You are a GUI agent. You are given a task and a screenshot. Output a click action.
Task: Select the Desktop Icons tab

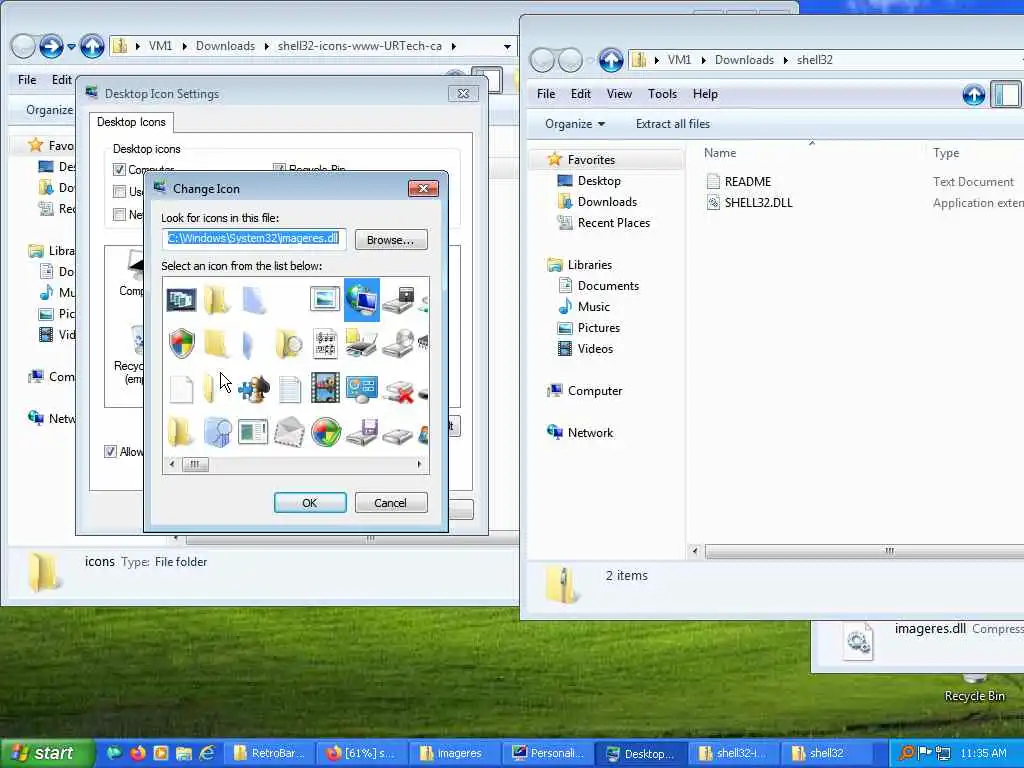(x=131, y=122)
